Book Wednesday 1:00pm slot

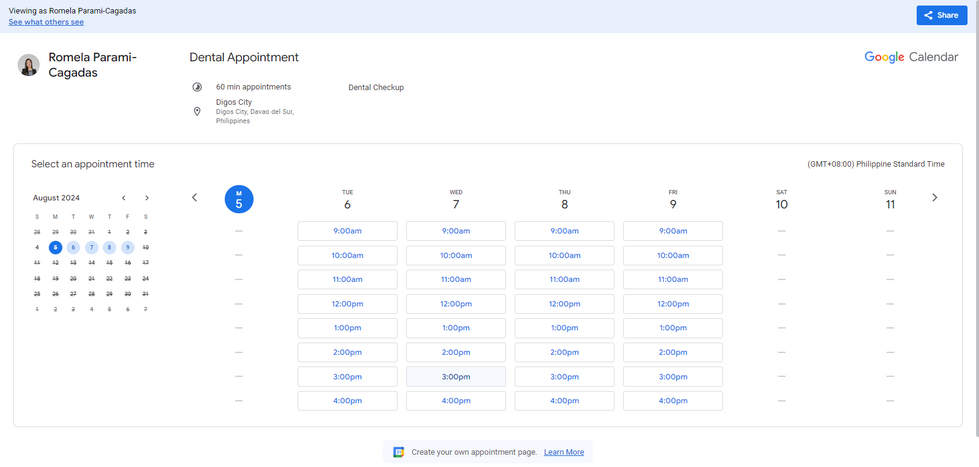(x=456, y=328)
